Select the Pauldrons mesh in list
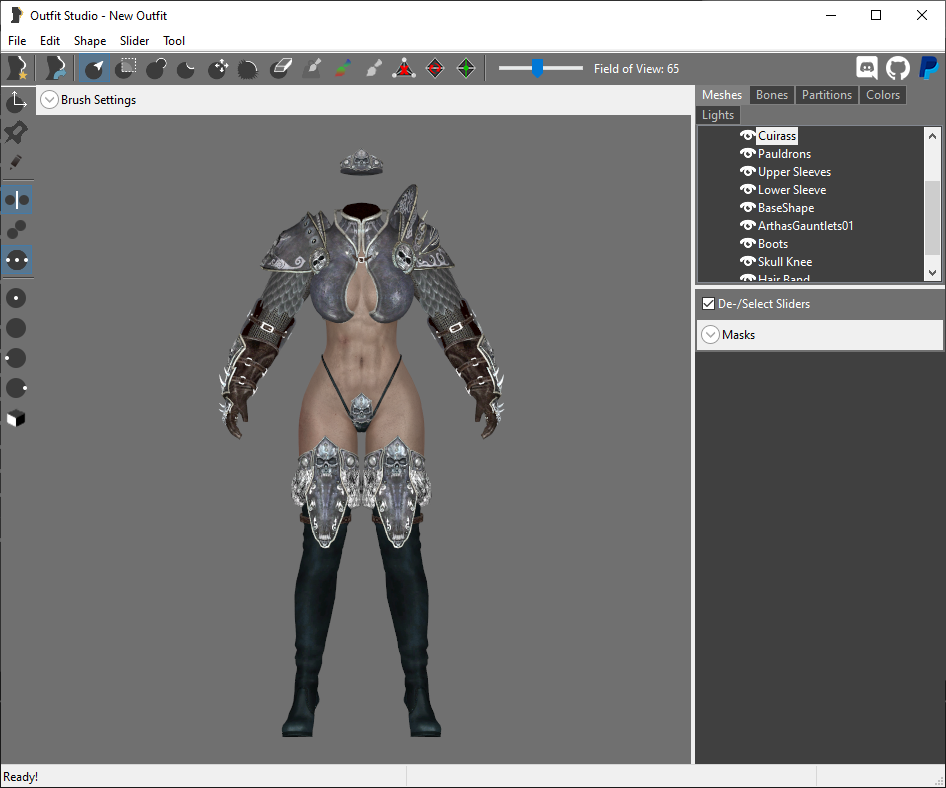Image resolution: width=946 pixels, height=788 pixels. point(784,154)
